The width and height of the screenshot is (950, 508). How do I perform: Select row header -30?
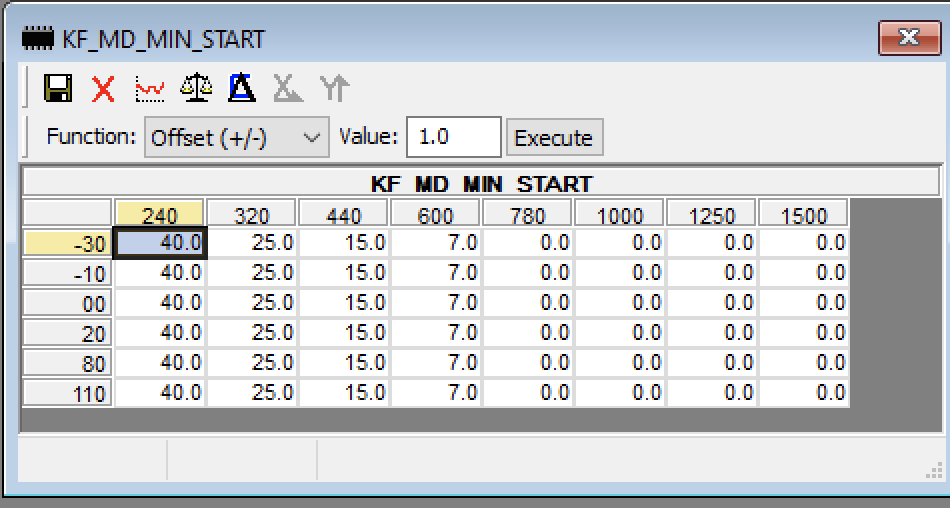[x=67, y=244]
